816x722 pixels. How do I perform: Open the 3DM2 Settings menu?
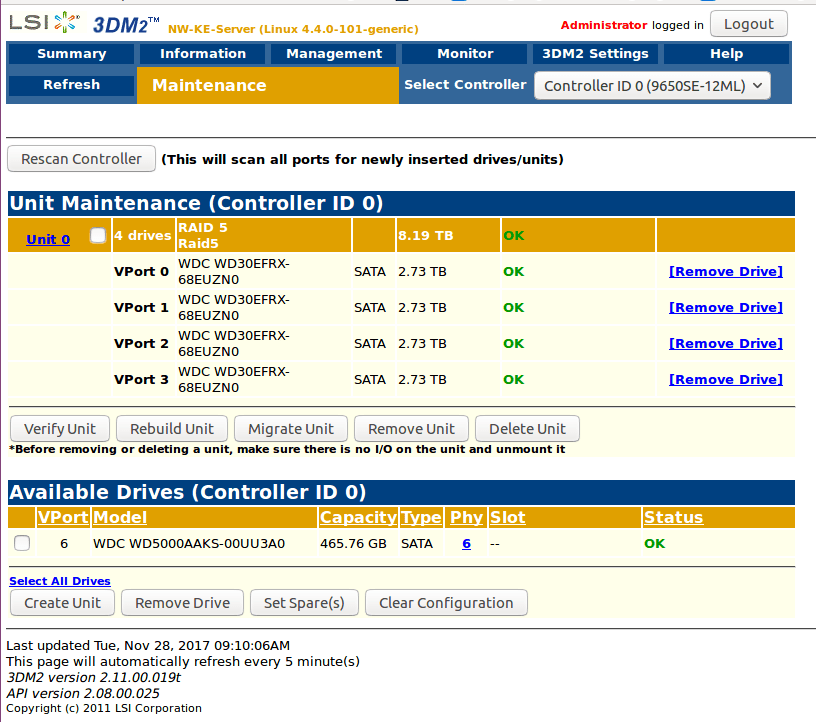click(x=595, y=54)
